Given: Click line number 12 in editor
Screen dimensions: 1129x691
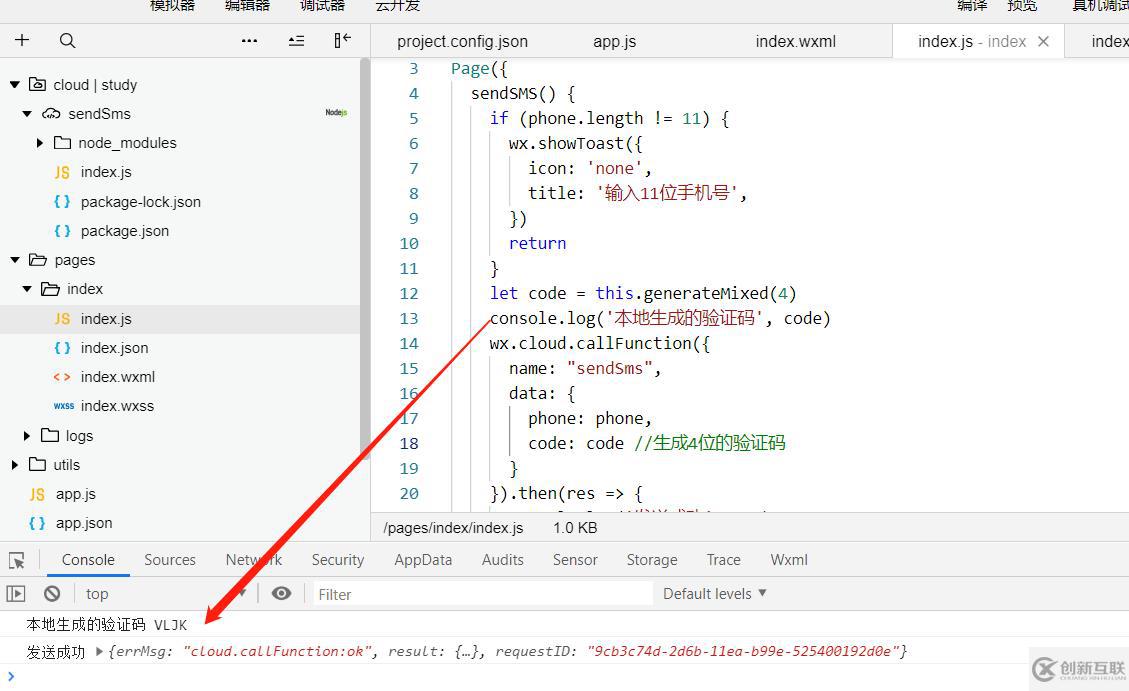Looking at the screenshot, I should [x=409, y=294].
